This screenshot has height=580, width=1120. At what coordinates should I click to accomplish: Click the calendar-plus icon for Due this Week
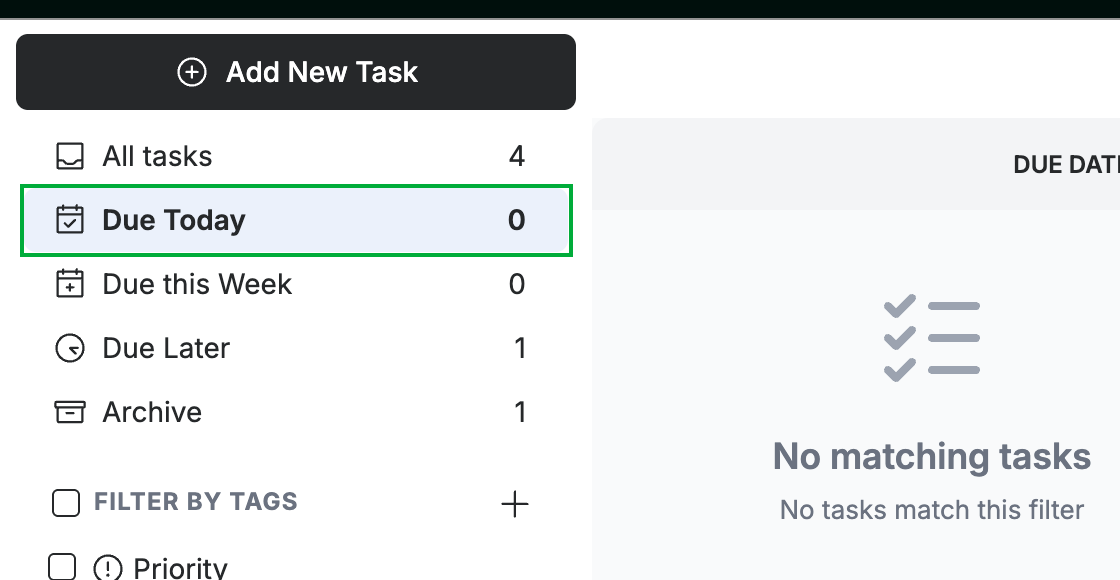70,284
